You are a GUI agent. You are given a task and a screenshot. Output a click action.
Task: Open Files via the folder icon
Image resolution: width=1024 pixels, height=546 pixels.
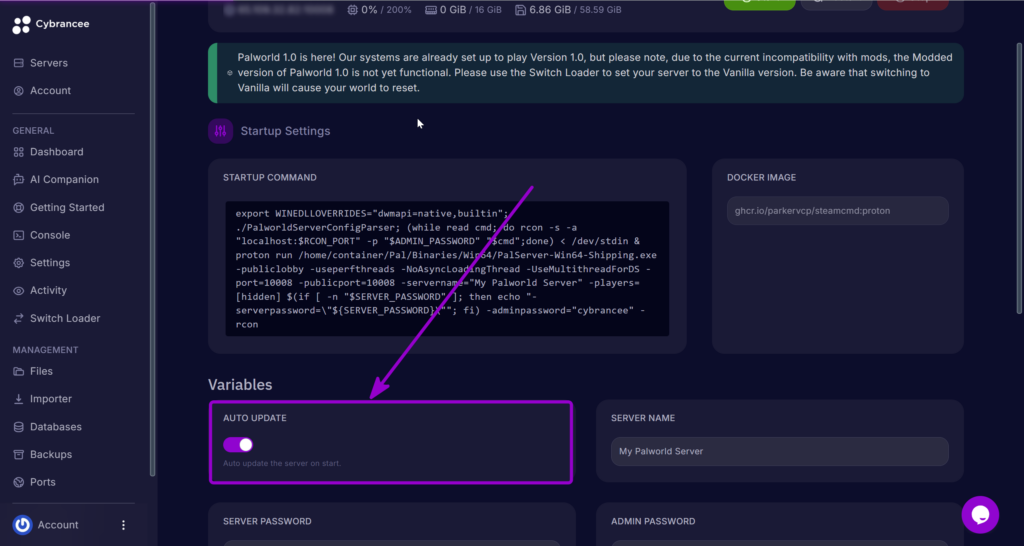point(18,372)
